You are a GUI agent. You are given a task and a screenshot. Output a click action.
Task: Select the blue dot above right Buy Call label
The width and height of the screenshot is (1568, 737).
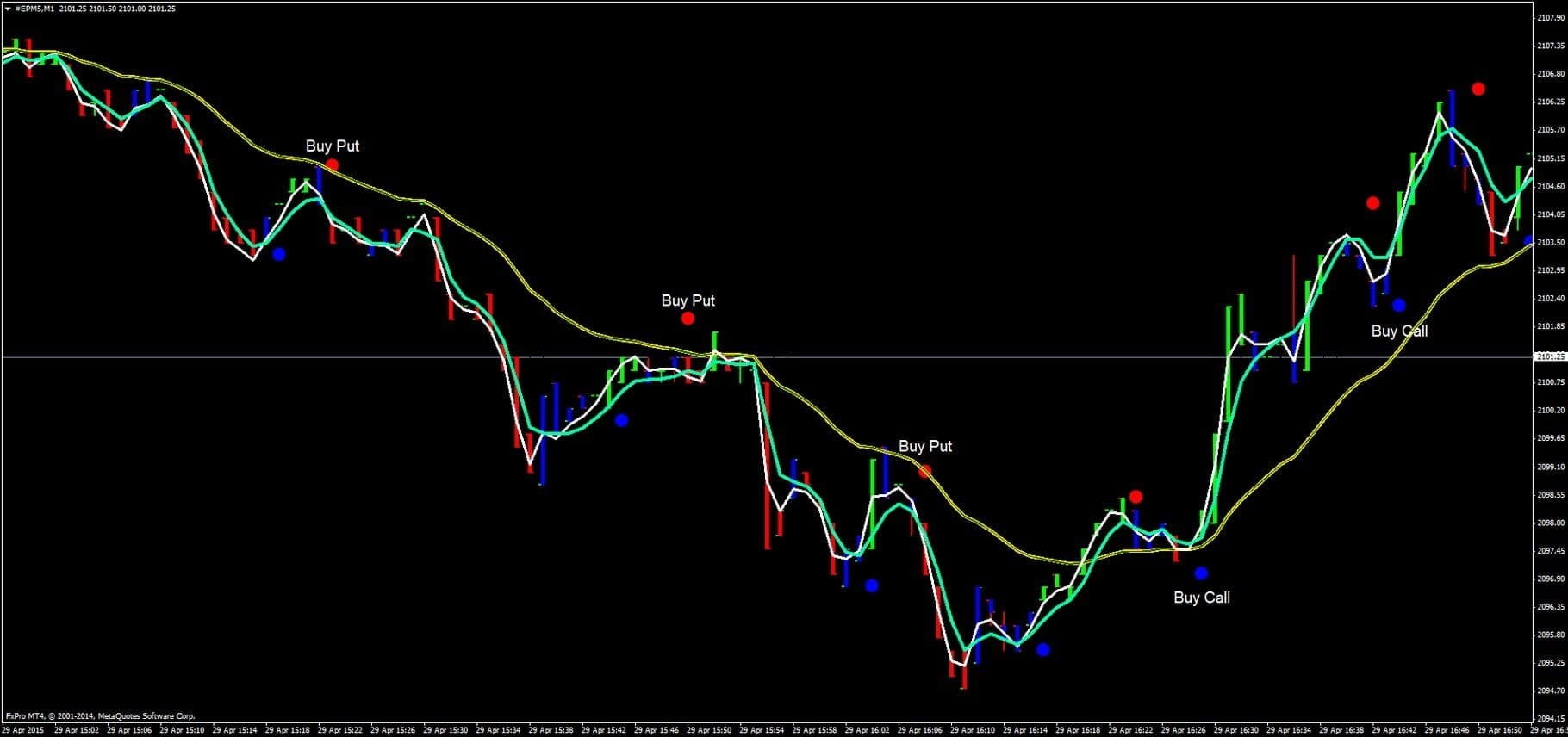[1398, 305]
